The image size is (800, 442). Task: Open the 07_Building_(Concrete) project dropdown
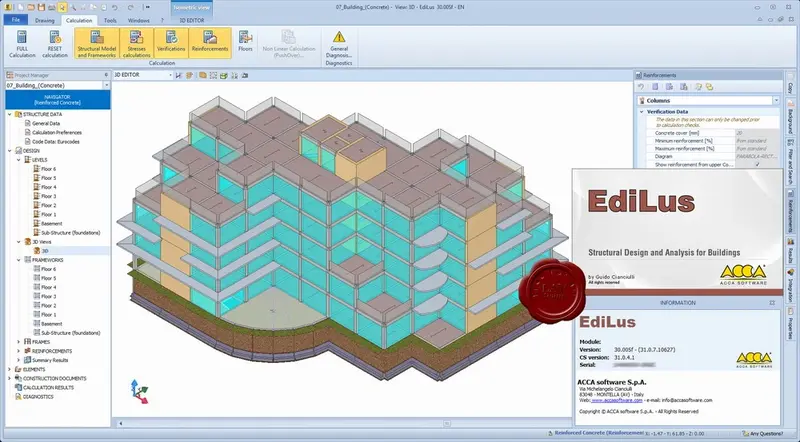pos(107,85)
